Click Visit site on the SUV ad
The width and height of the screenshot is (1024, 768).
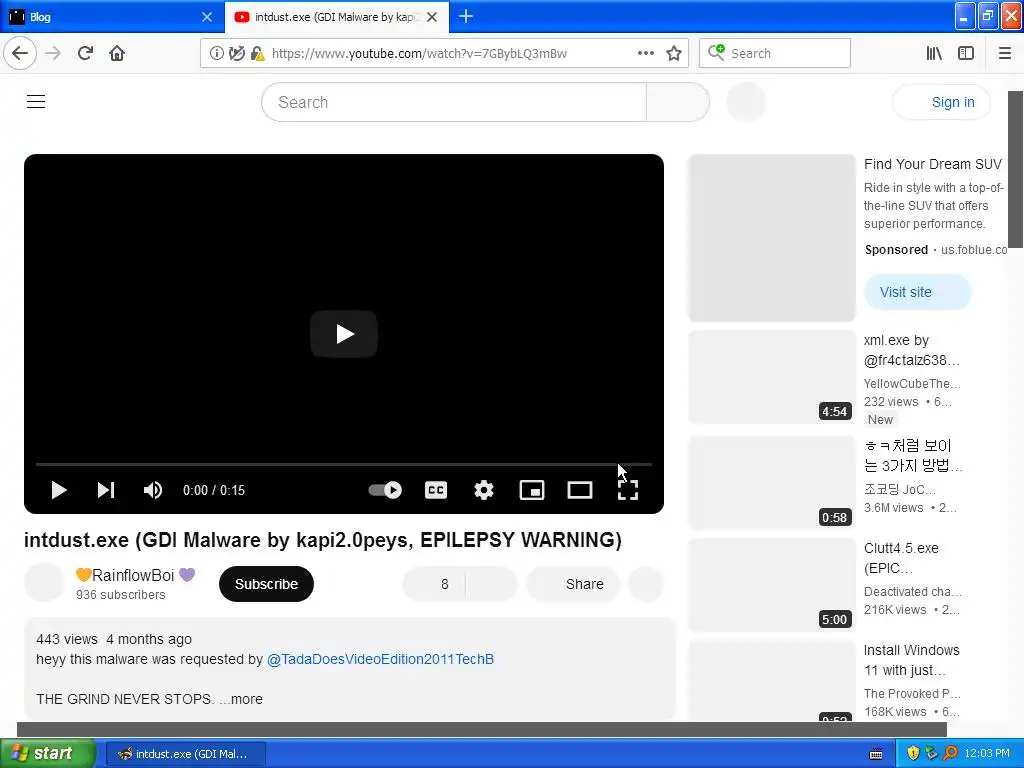[x=917, y=292]
